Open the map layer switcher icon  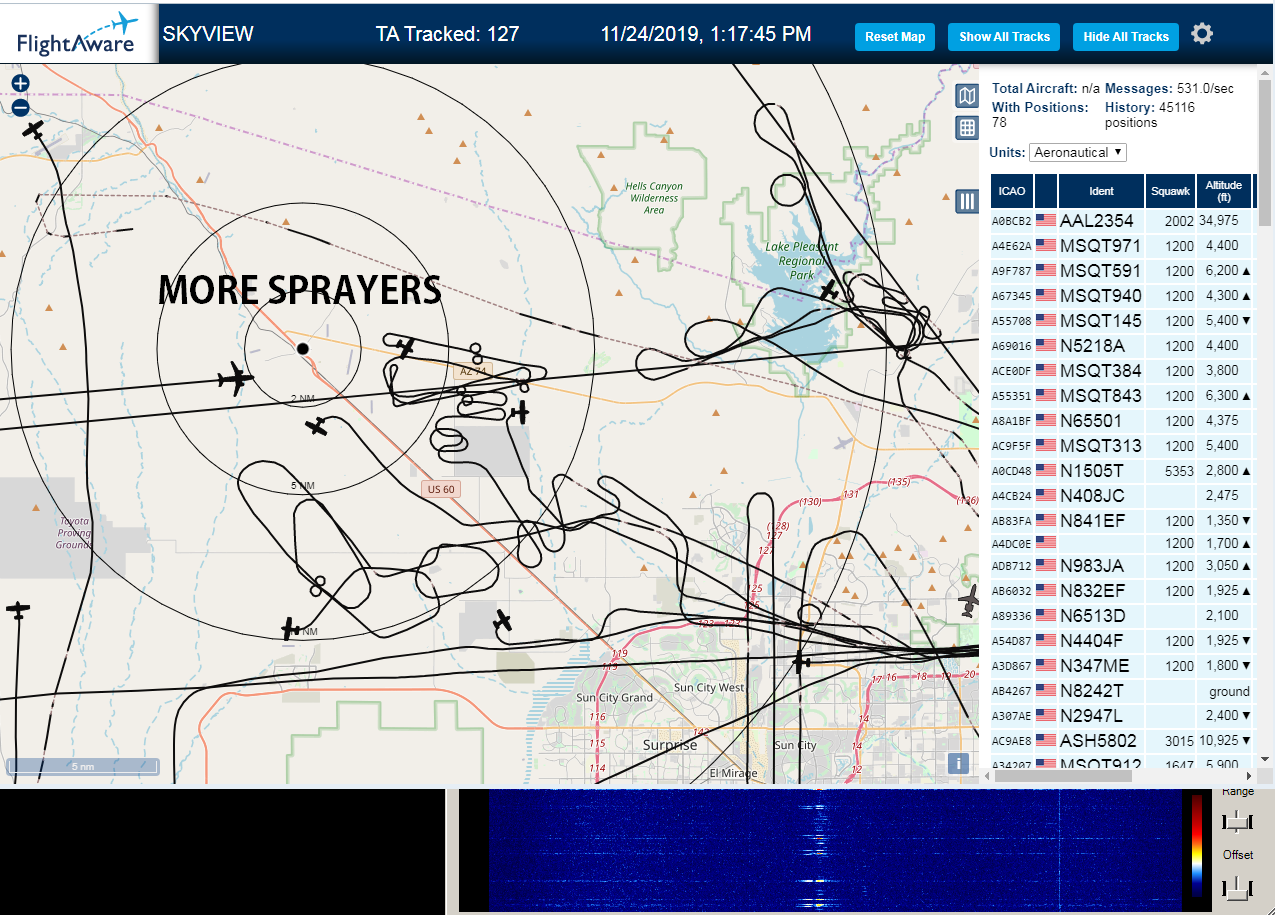click(967, 96)
